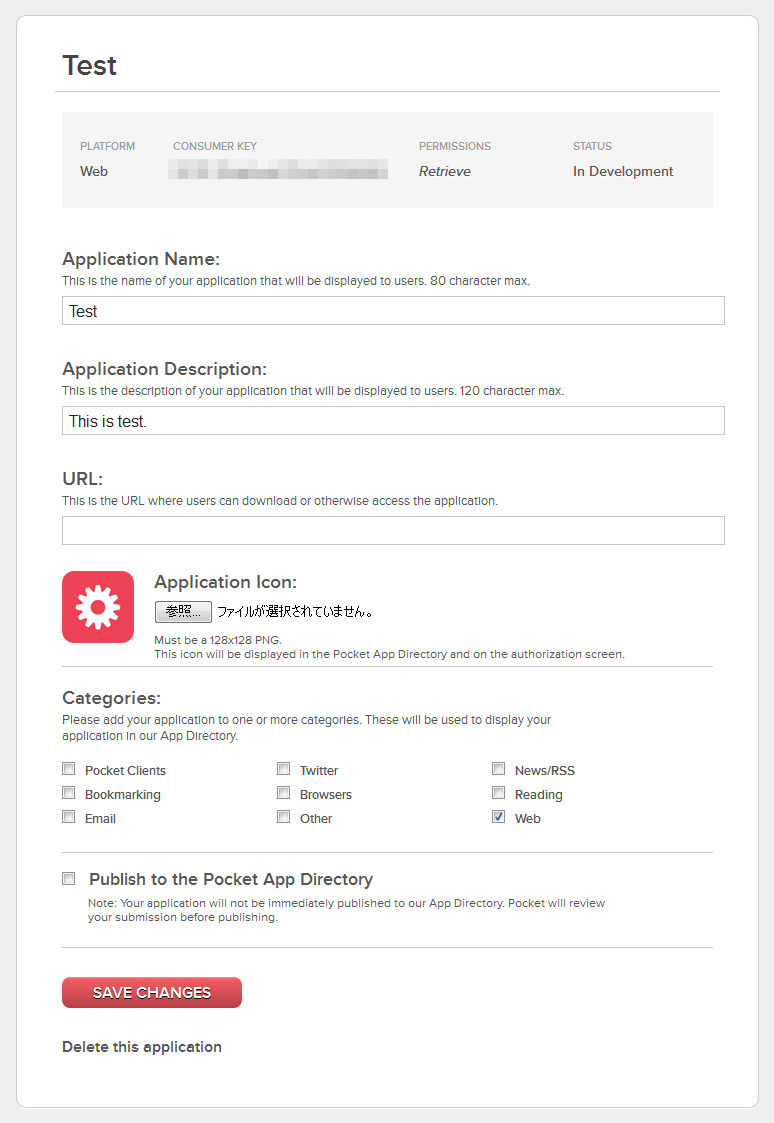Click the PERMISSIONS column label
Viewport: 774px width, 1123px height.
click(x=455, y=146)
